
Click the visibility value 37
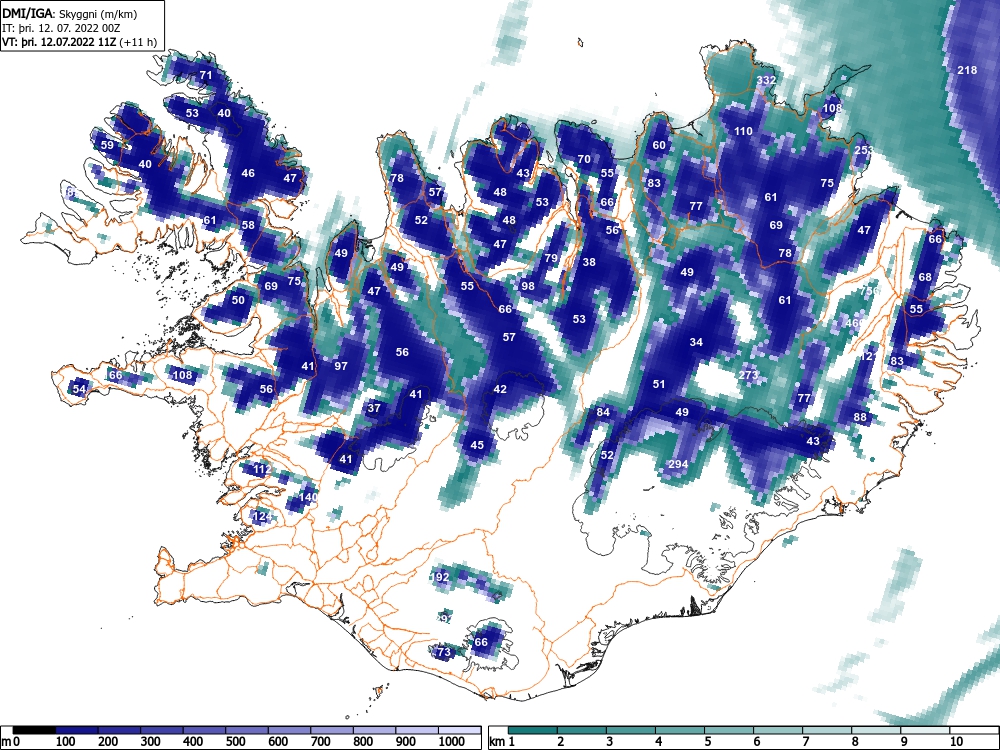coord(374,408)
